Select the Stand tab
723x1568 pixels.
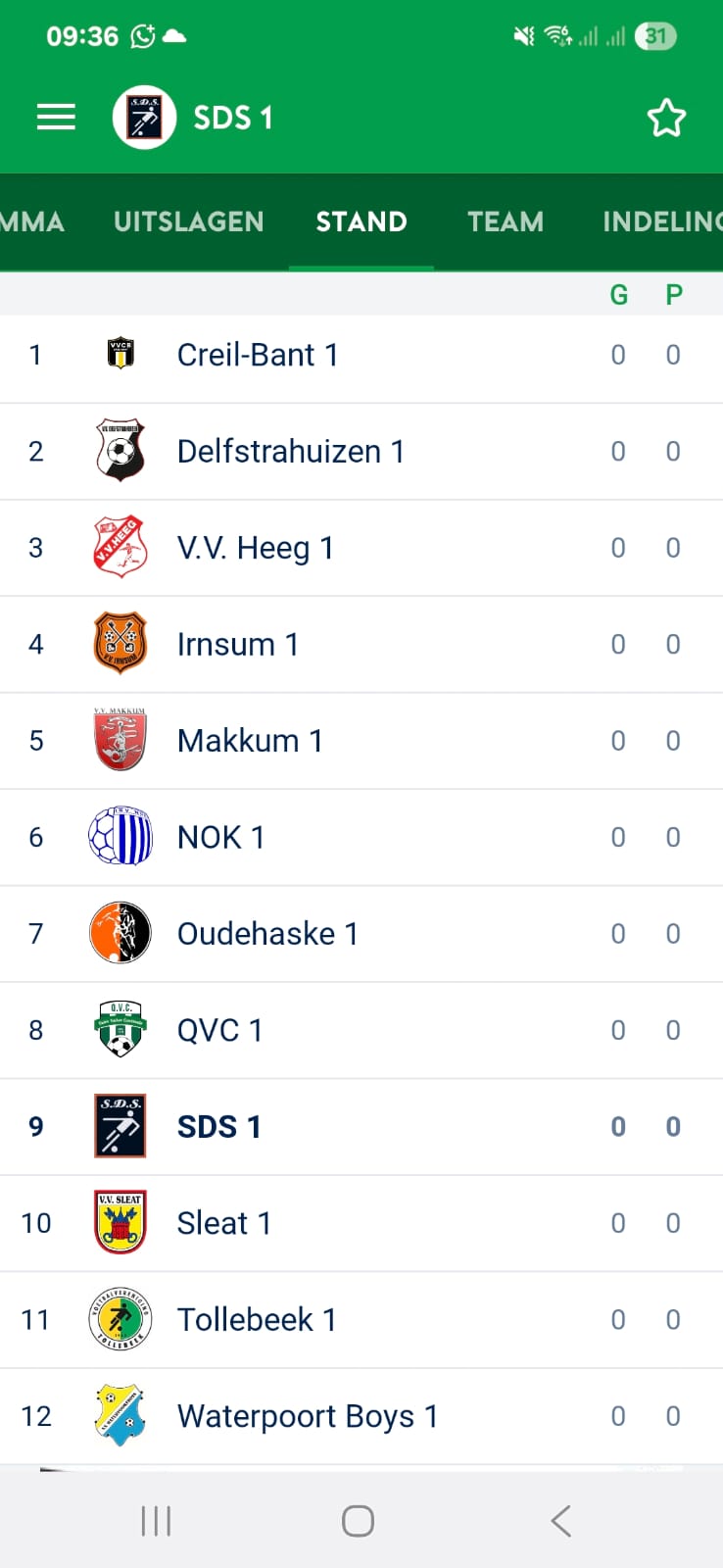361,222
